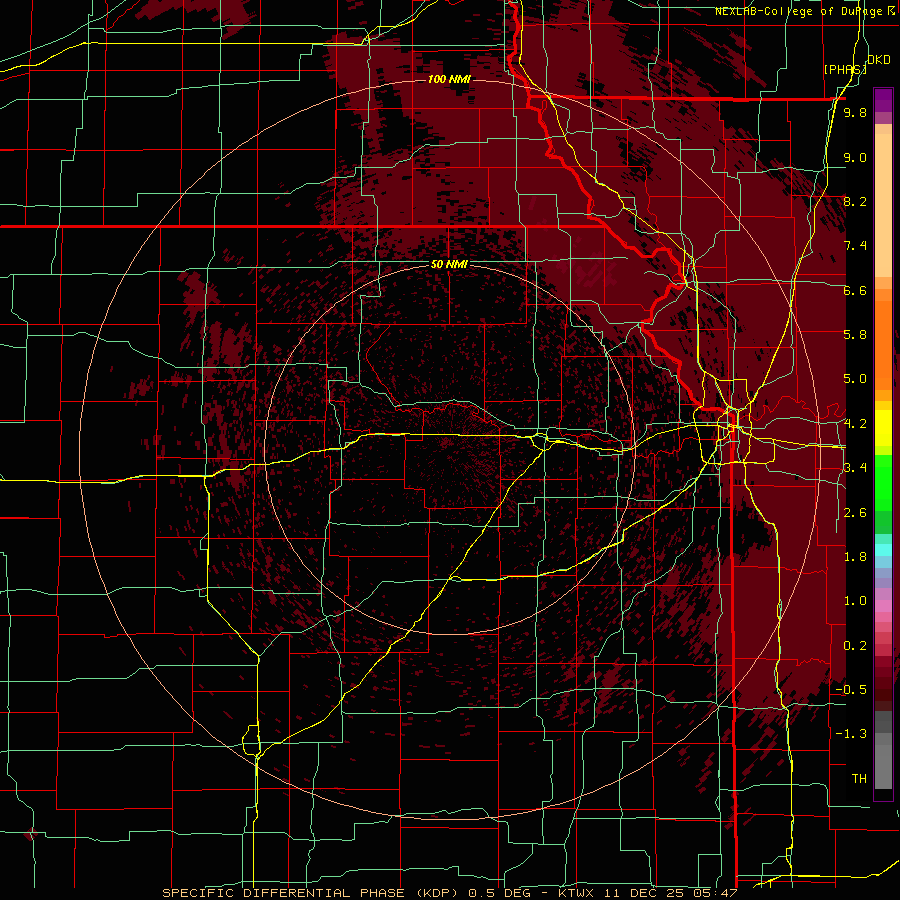
Task: Click the 7.4 value on the color scale
Action: [855, 246]
